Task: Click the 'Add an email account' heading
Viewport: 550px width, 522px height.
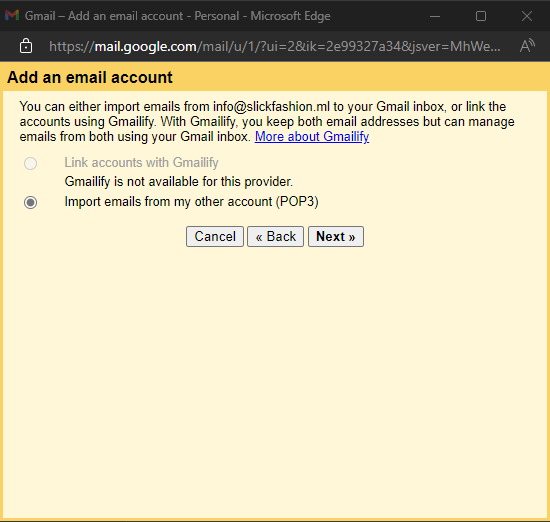Action: [x=90, y=77]
